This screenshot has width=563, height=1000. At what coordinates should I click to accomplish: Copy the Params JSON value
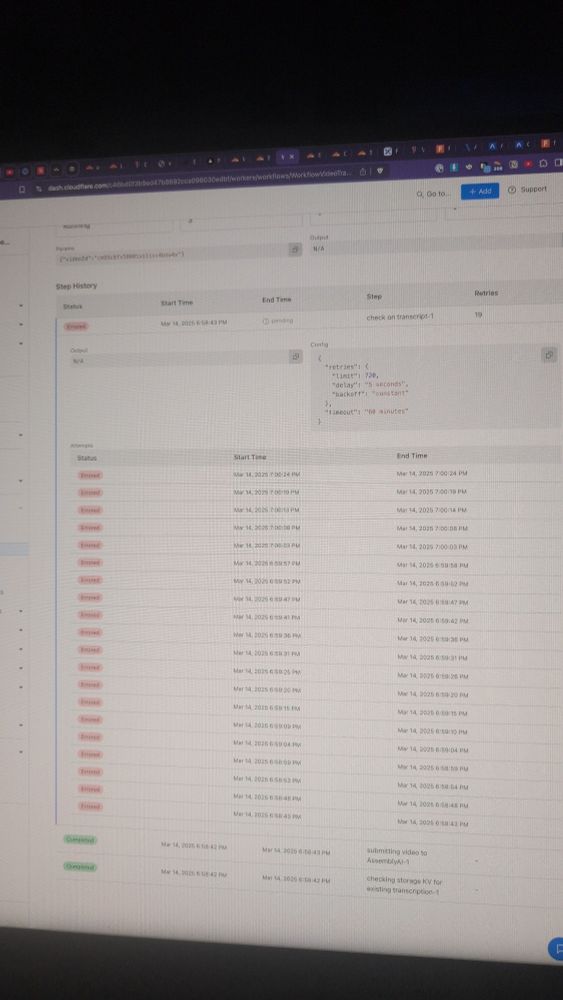(x=294, y=250)
